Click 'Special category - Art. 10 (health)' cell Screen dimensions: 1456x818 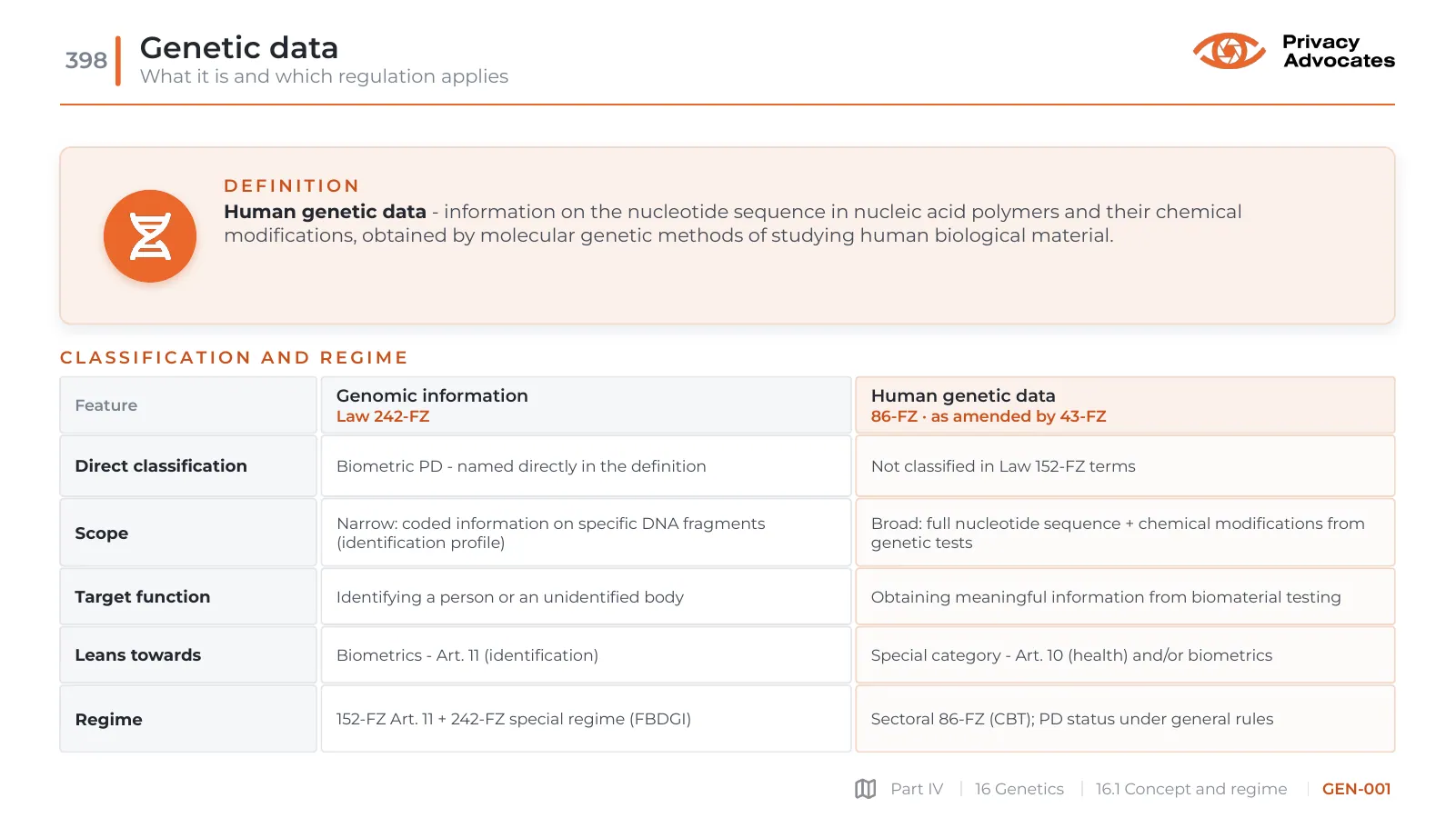pyautogui.click(x=1125, y=654)
